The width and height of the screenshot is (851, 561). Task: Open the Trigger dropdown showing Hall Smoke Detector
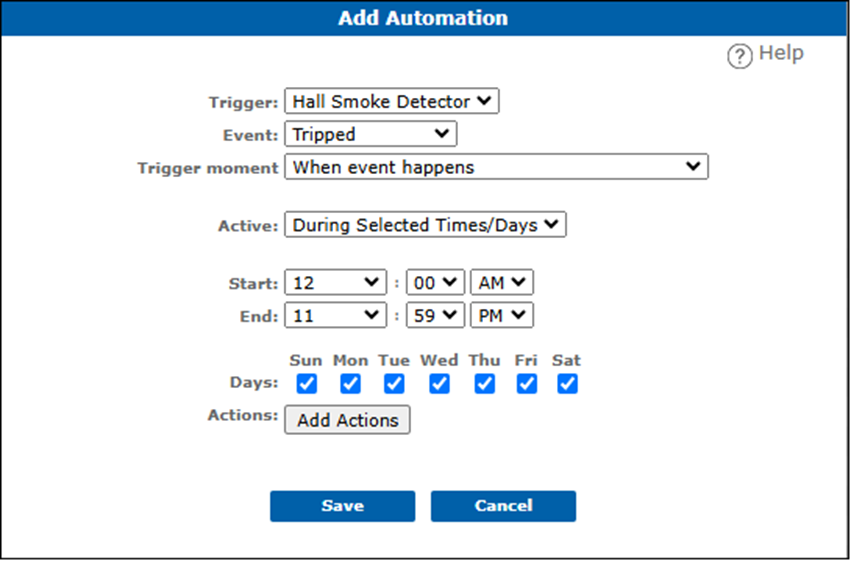(392, 101)
